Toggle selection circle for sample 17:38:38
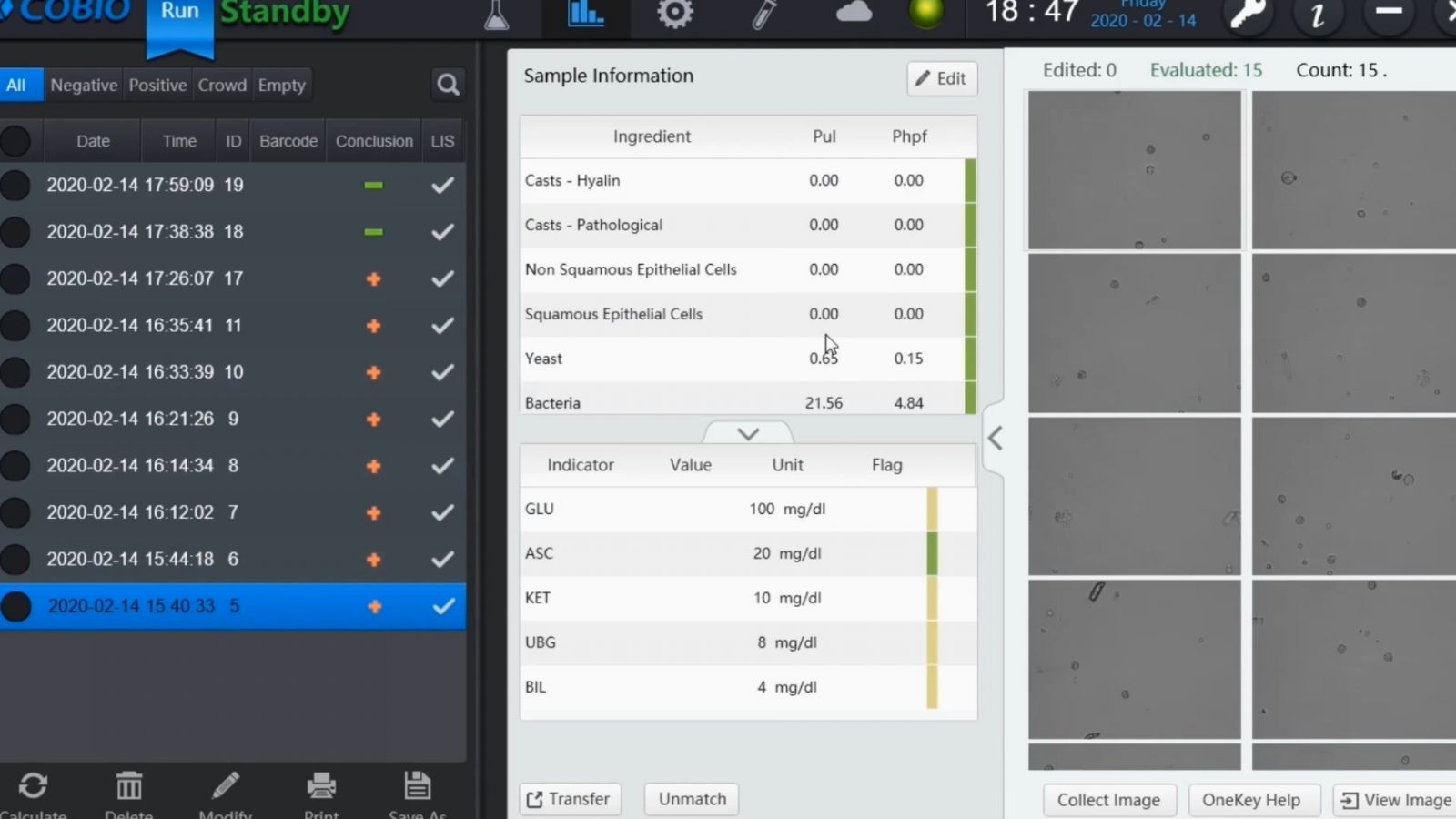 click(15, 232)
